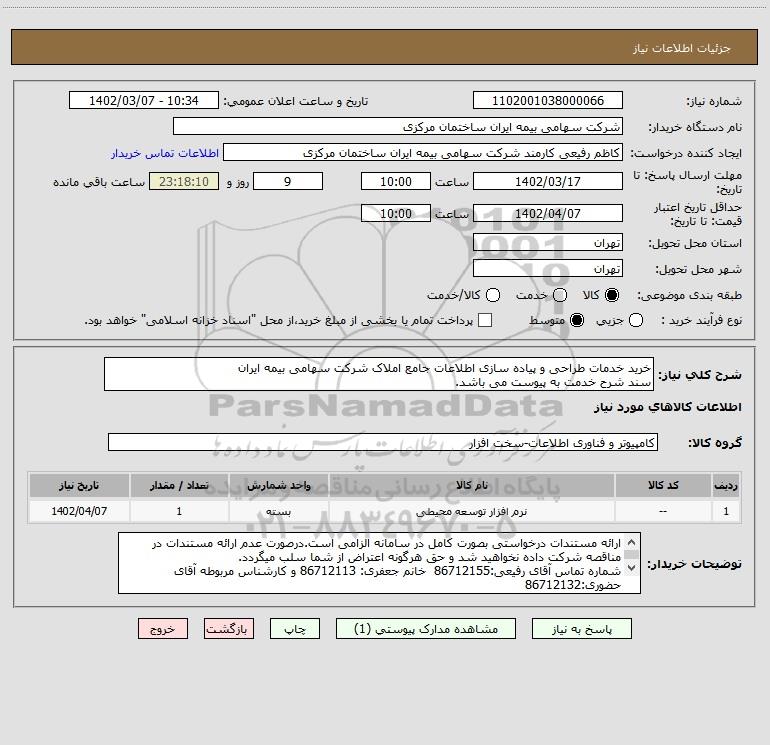Click the remaining time field 23:18:10

point(184,181)
